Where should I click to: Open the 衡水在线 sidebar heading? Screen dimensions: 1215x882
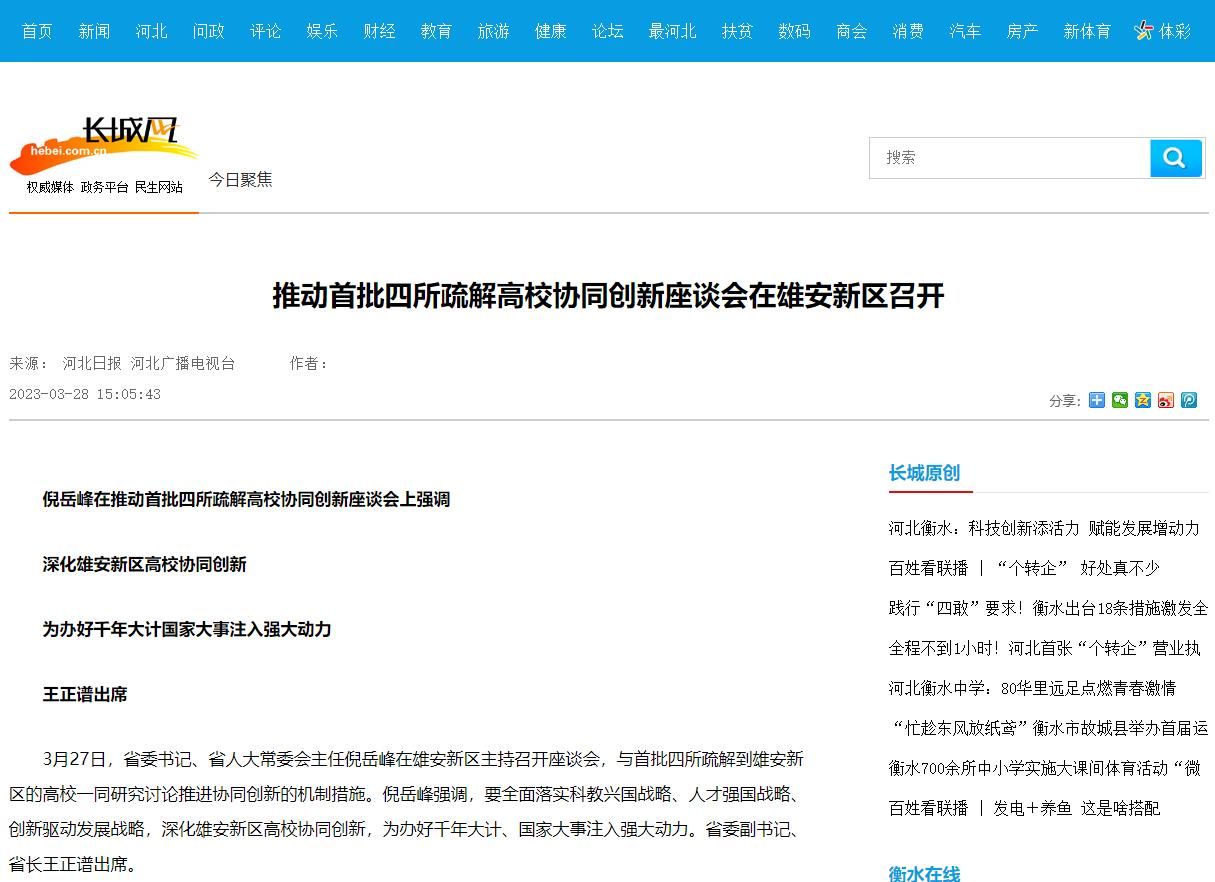(924, 873)
